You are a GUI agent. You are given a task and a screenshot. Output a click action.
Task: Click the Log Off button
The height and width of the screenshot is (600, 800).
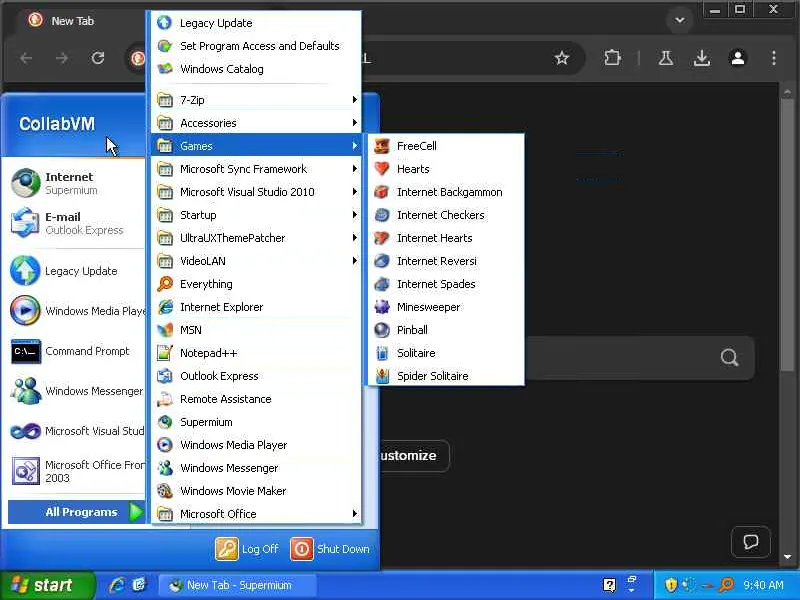(x=247, y=549)
